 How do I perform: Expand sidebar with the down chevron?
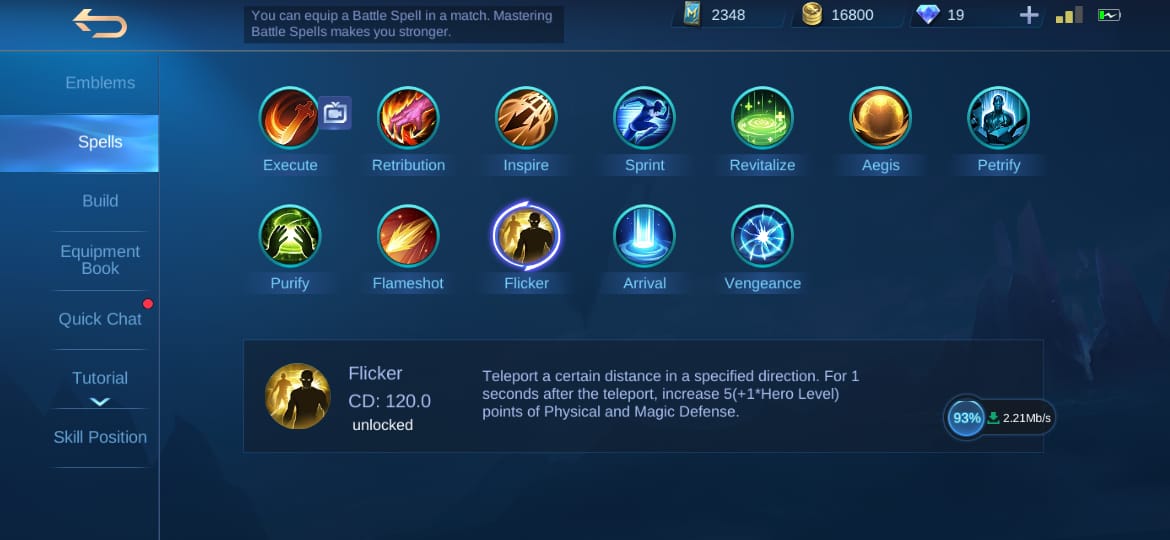100,402
